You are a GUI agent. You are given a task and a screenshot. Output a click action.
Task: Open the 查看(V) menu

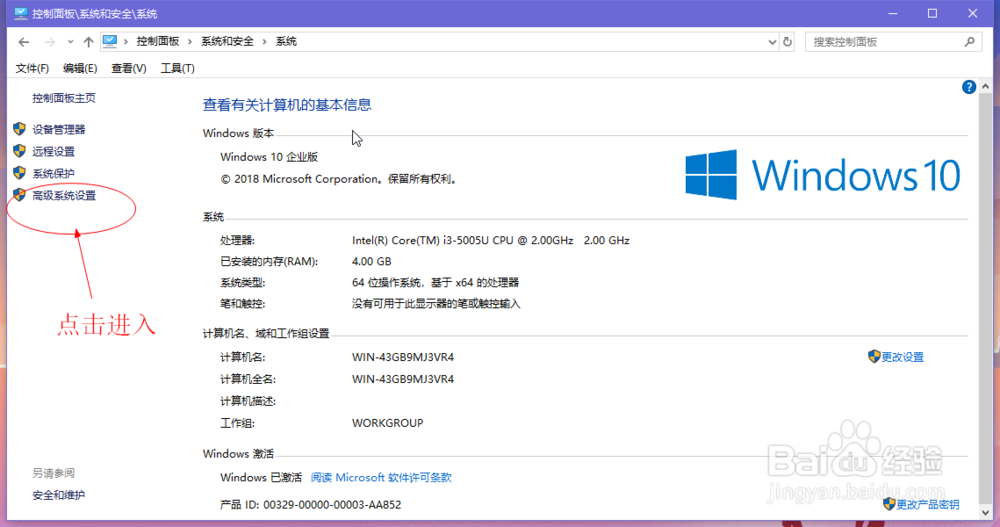pyautogui.click(x=129, y=68)
